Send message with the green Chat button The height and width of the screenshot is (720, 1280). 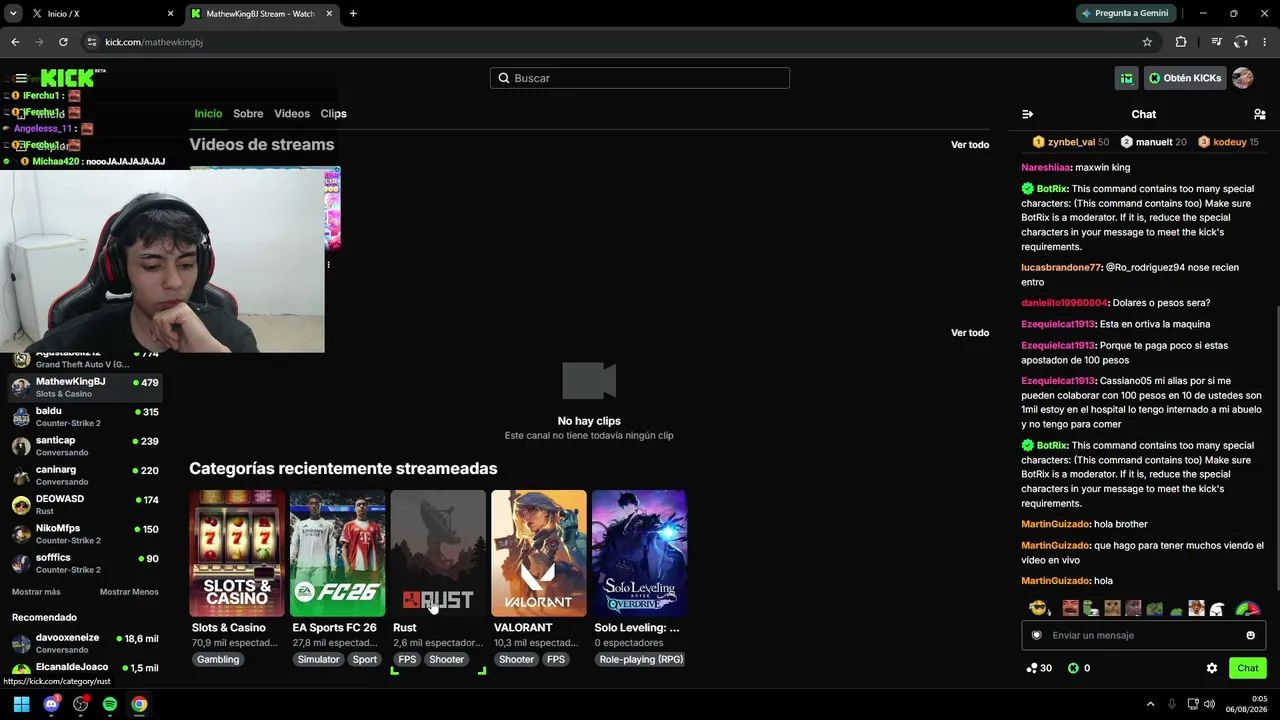(x=1247, y=668)
